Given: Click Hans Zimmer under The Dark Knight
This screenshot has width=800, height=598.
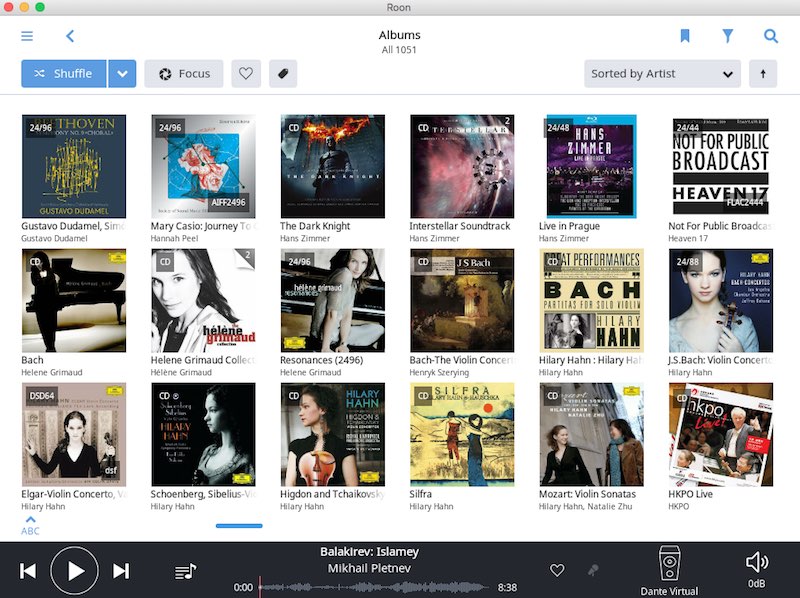Looking at the screenshot, I should click(305, 238).
